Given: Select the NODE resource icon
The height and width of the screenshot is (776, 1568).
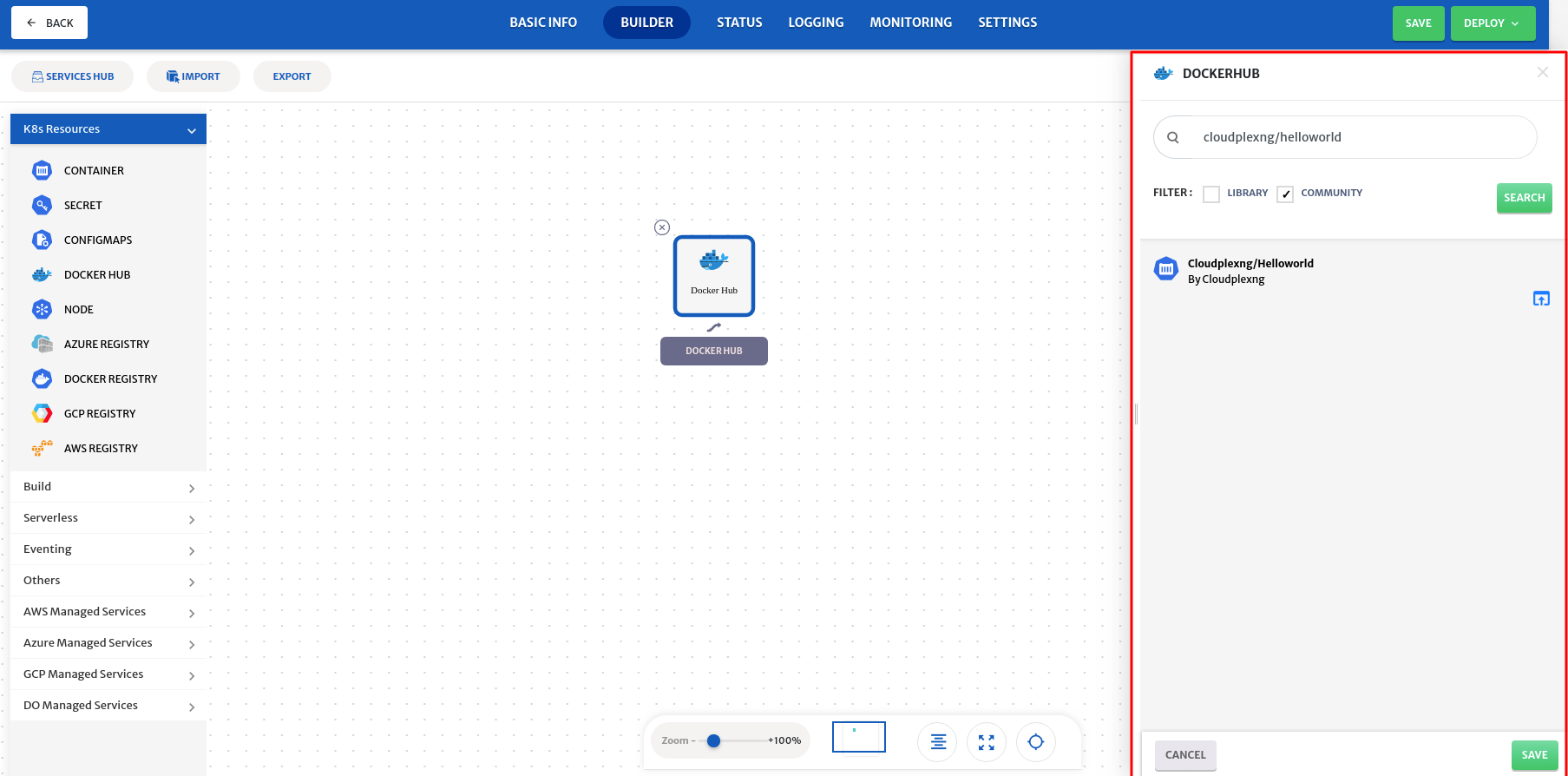Looking at the screenshot, I should [42, 309].
